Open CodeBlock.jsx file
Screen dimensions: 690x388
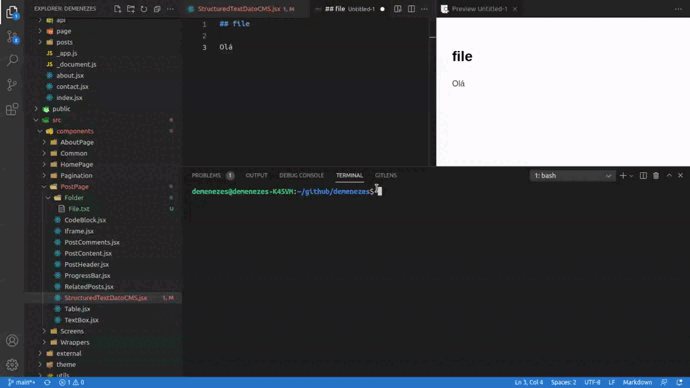click(85, 220)
